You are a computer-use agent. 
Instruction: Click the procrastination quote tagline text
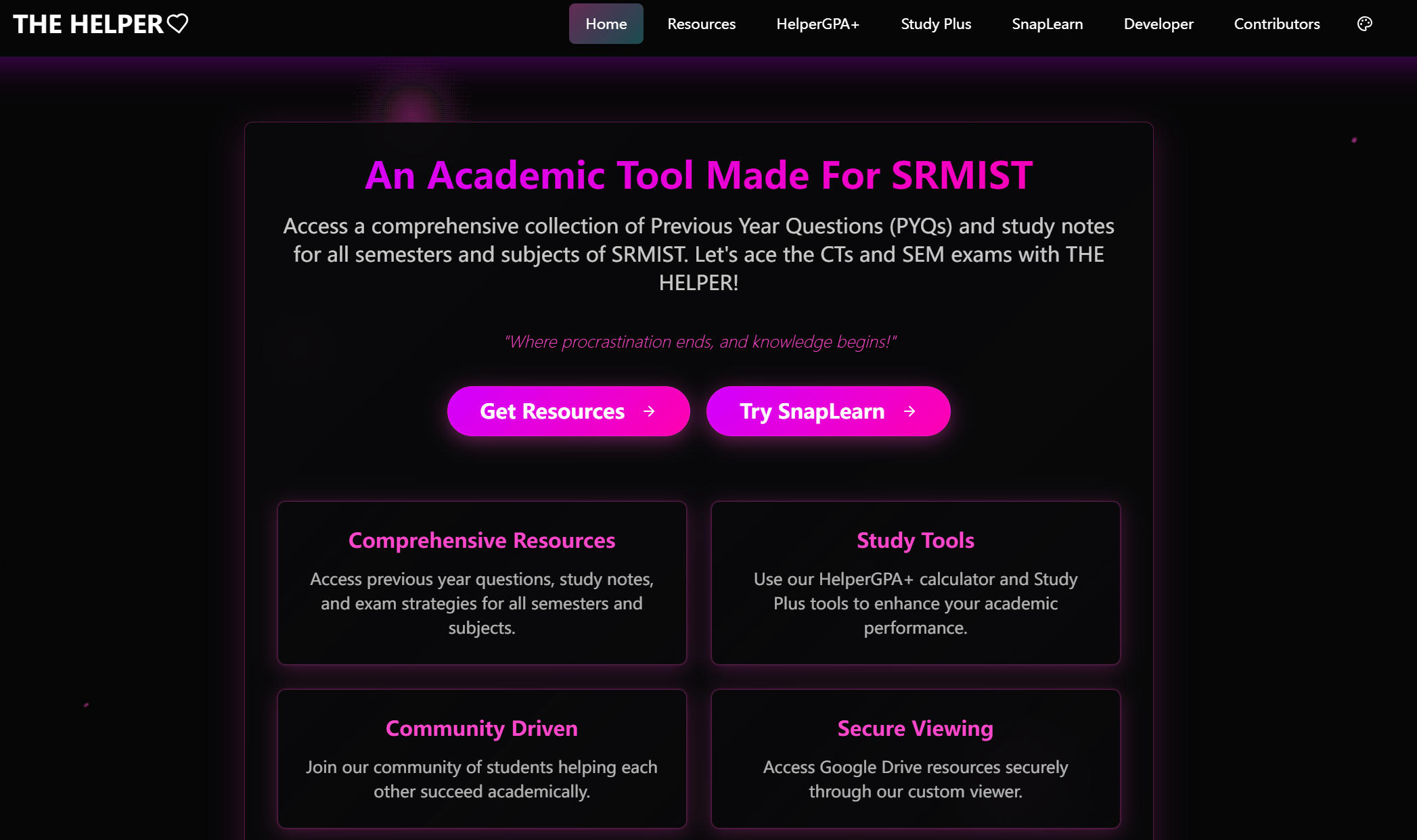point(700,342)
